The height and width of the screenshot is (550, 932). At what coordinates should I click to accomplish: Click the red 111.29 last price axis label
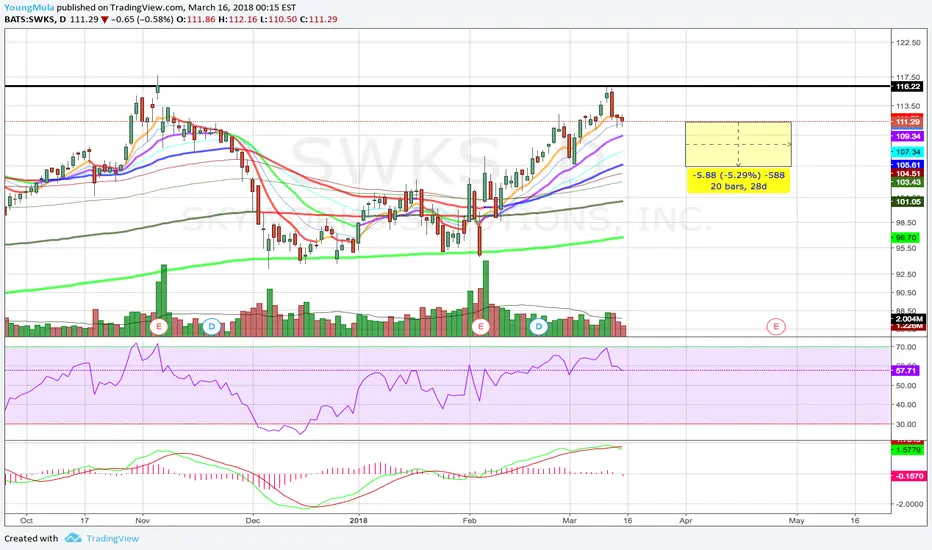coord(908,121)
